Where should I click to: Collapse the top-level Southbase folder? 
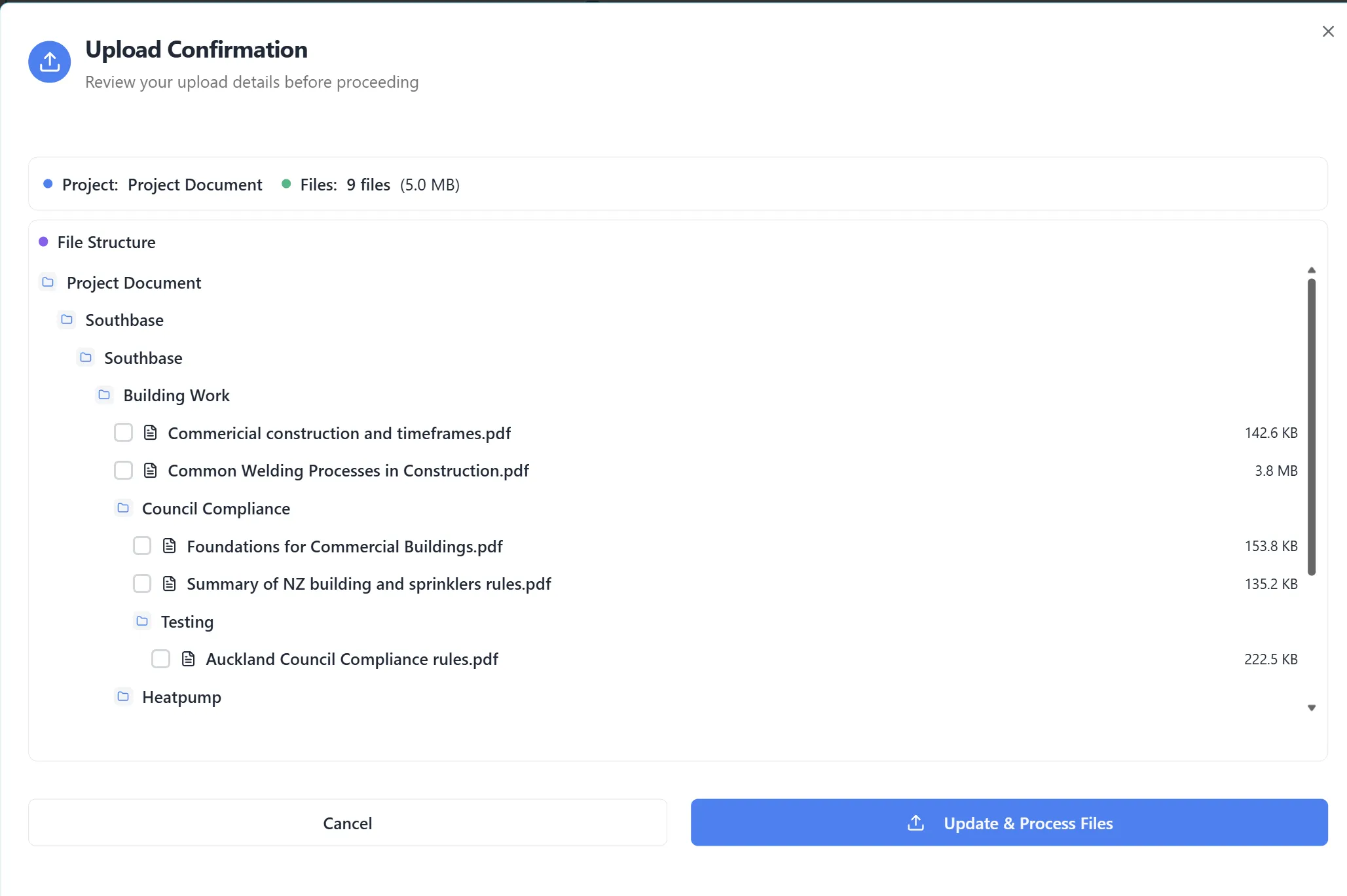67,319
